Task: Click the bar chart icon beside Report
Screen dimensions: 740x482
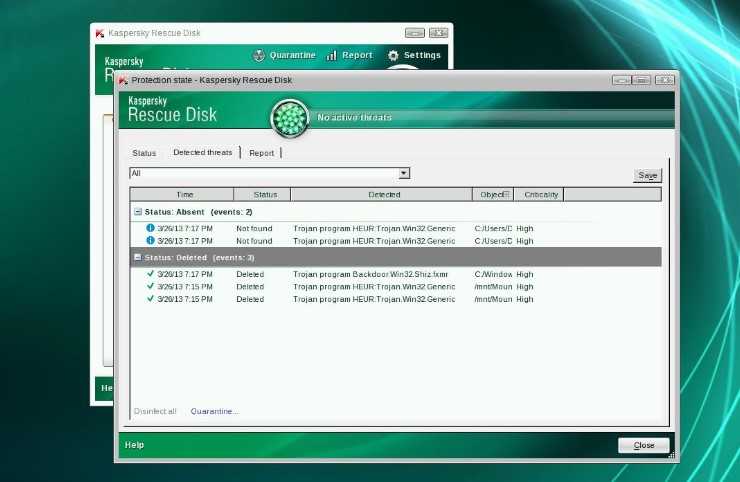Action: click(x=331, y=56)
